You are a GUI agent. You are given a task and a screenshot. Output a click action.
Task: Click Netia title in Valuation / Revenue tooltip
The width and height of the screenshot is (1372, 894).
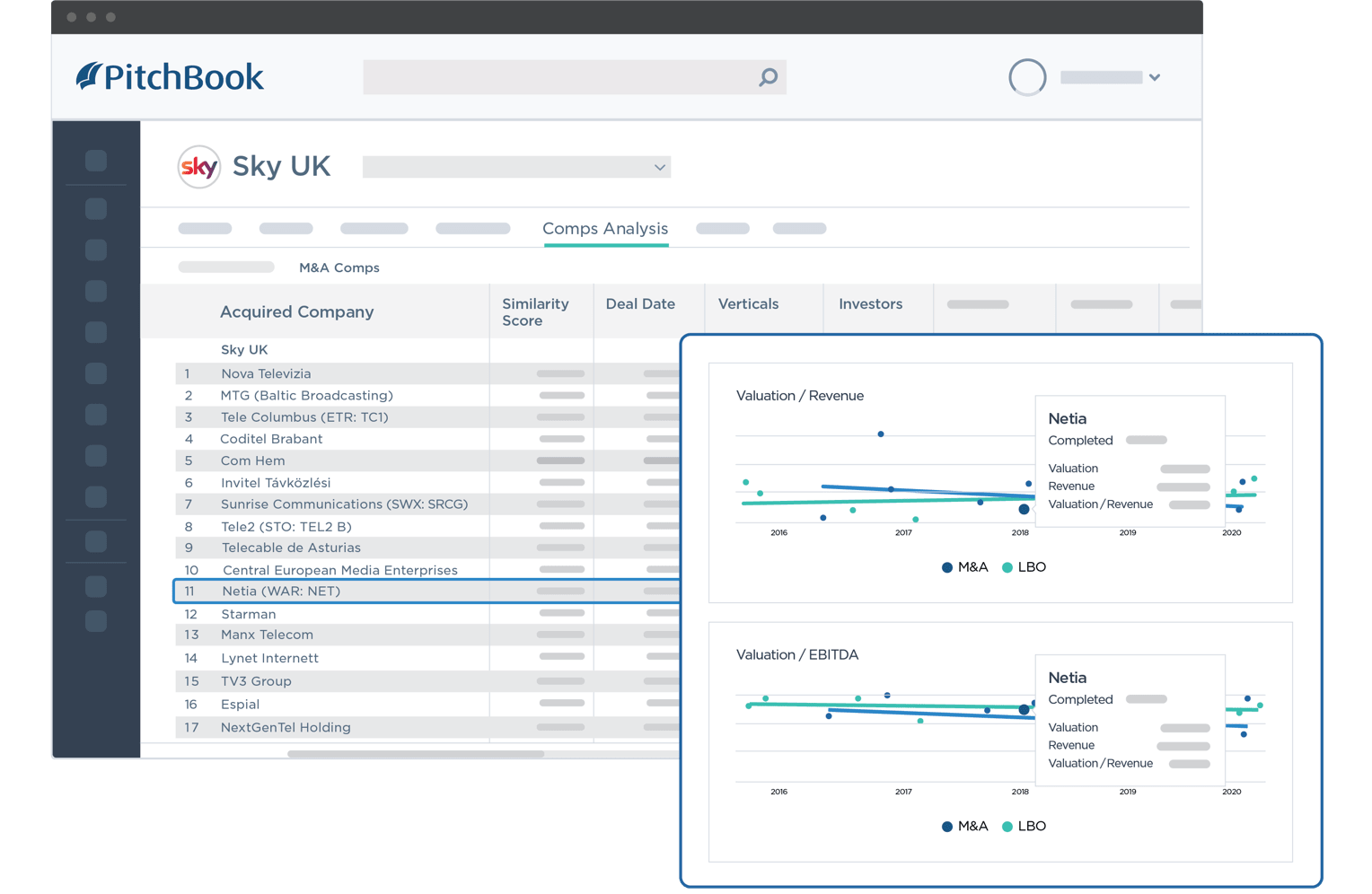tap(1067, 418)
